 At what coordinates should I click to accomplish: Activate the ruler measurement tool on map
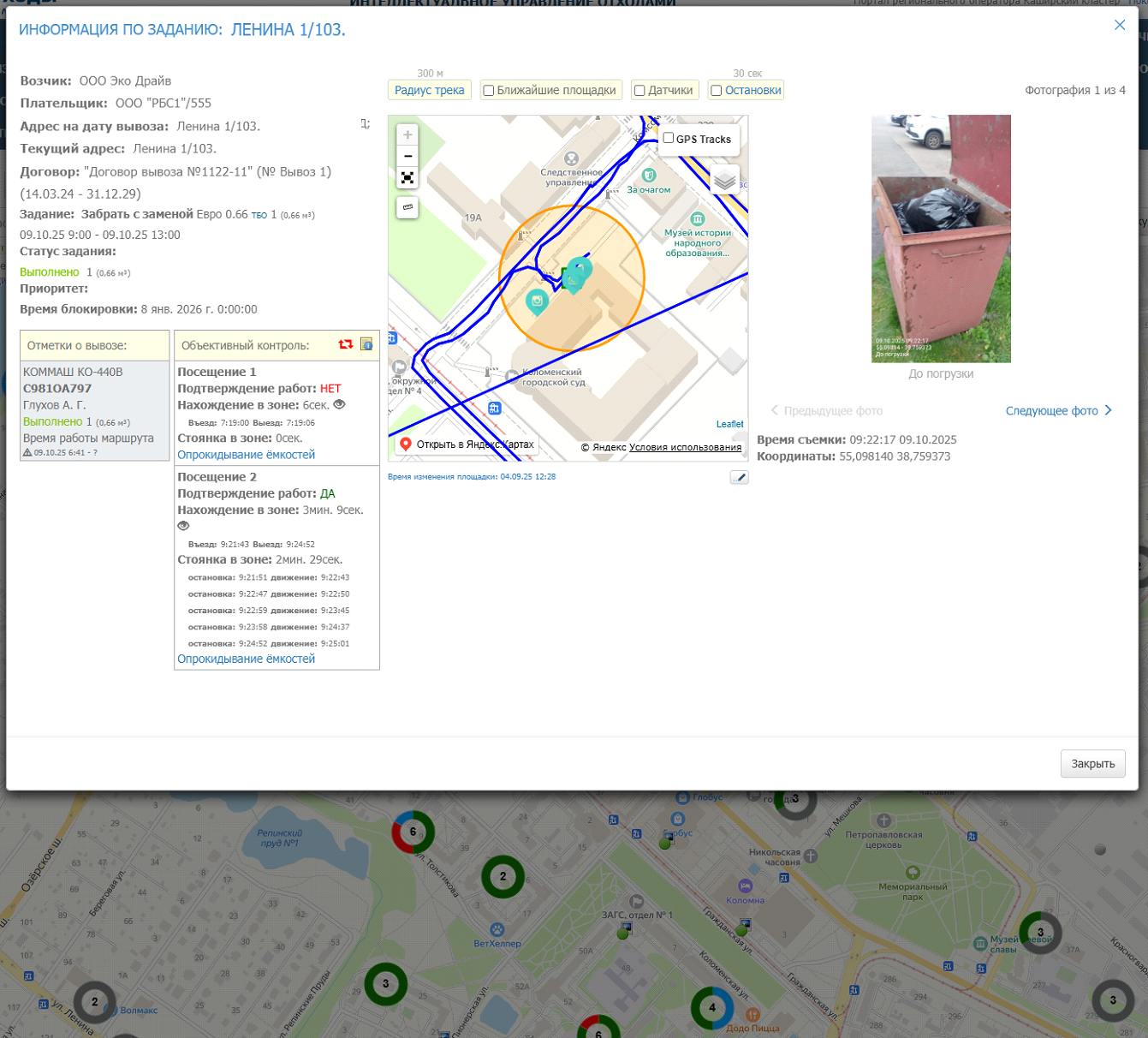coord(407,207)
